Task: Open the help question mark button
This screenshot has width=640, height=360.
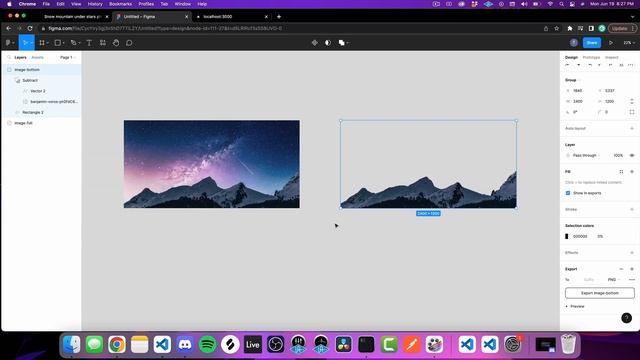Action: pos(626,318)
